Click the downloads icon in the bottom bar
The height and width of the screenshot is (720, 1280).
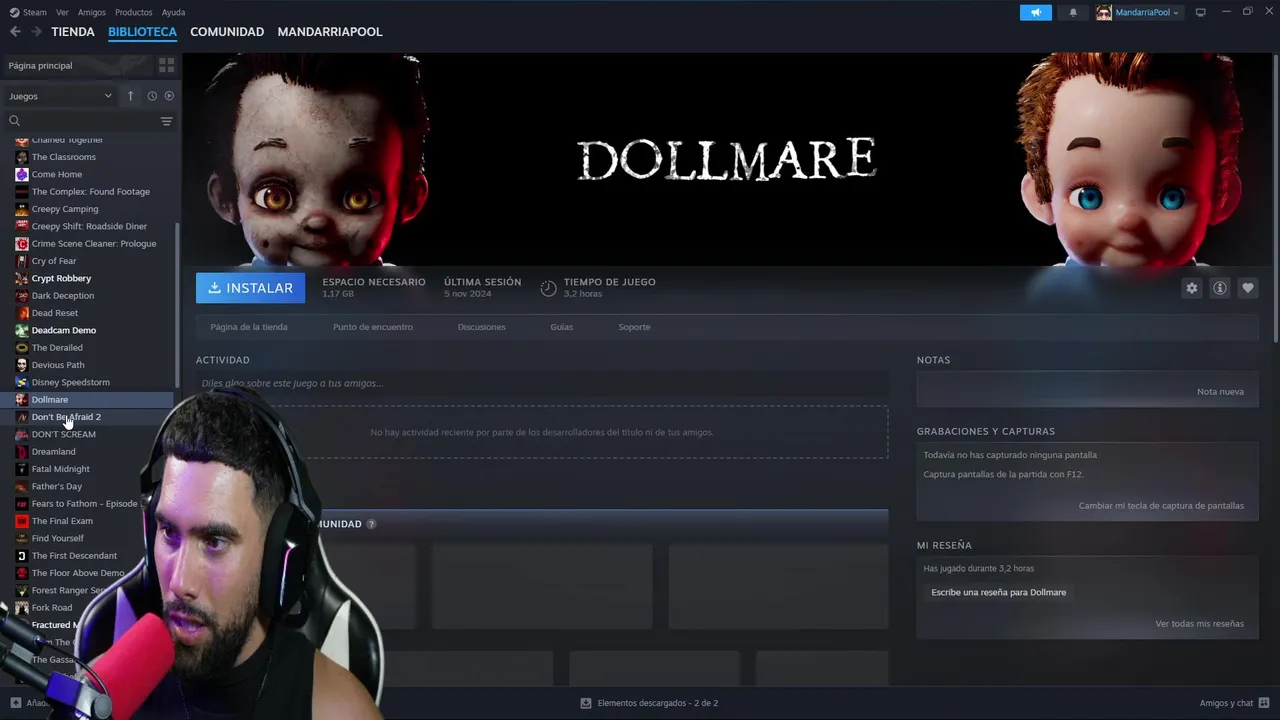pyautogui.click(x=586, y=703)
